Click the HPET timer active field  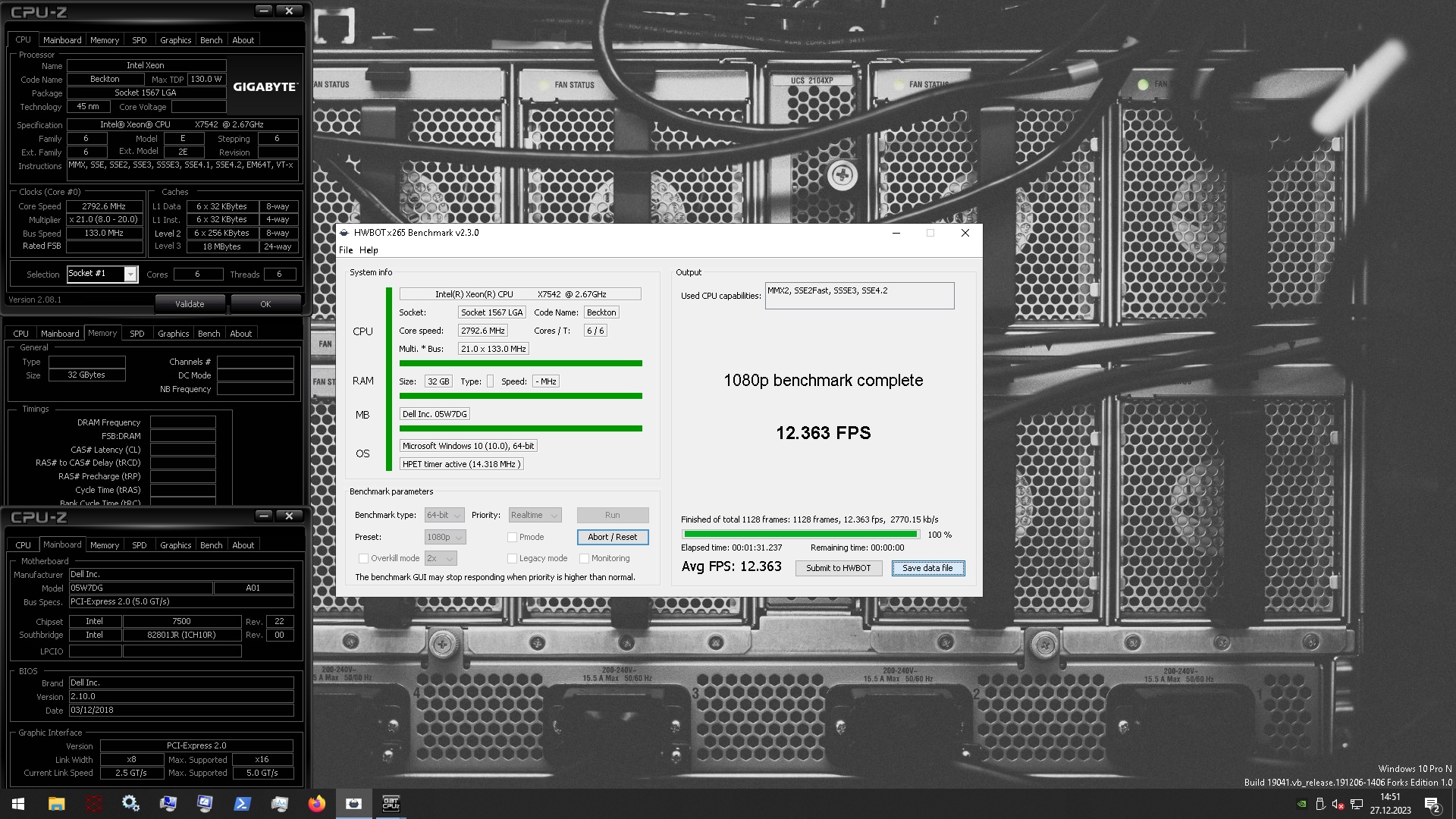coord(461,464)
